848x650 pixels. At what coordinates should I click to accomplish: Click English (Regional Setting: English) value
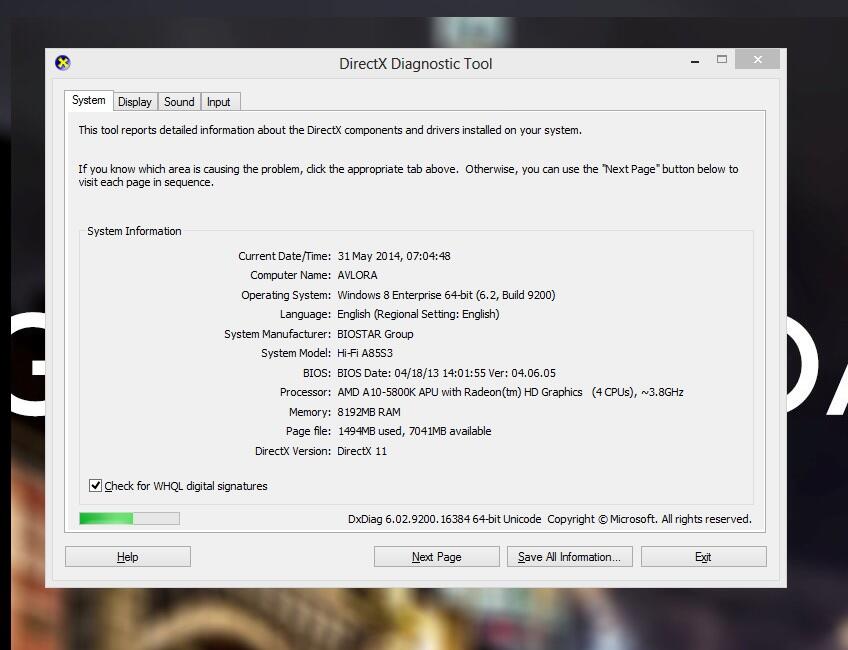[418, 314]
